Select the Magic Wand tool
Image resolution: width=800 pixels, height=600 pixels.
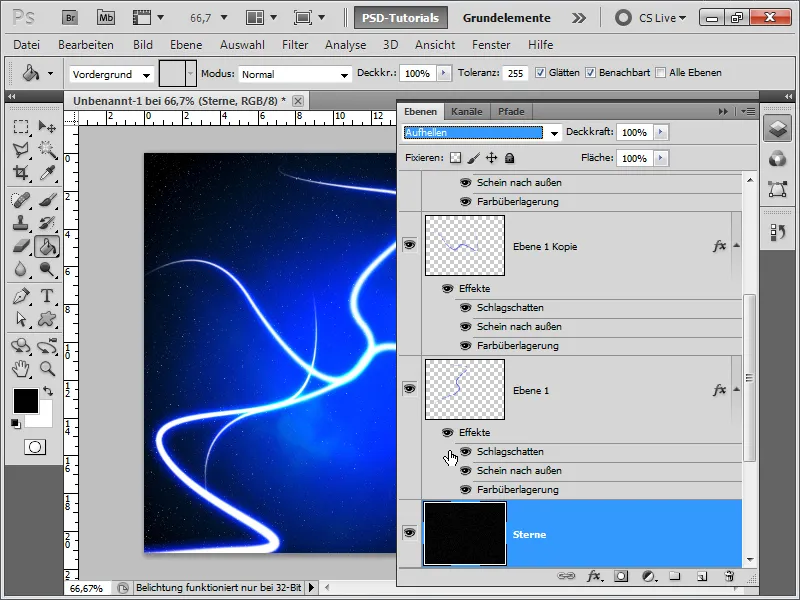point(47,149)
